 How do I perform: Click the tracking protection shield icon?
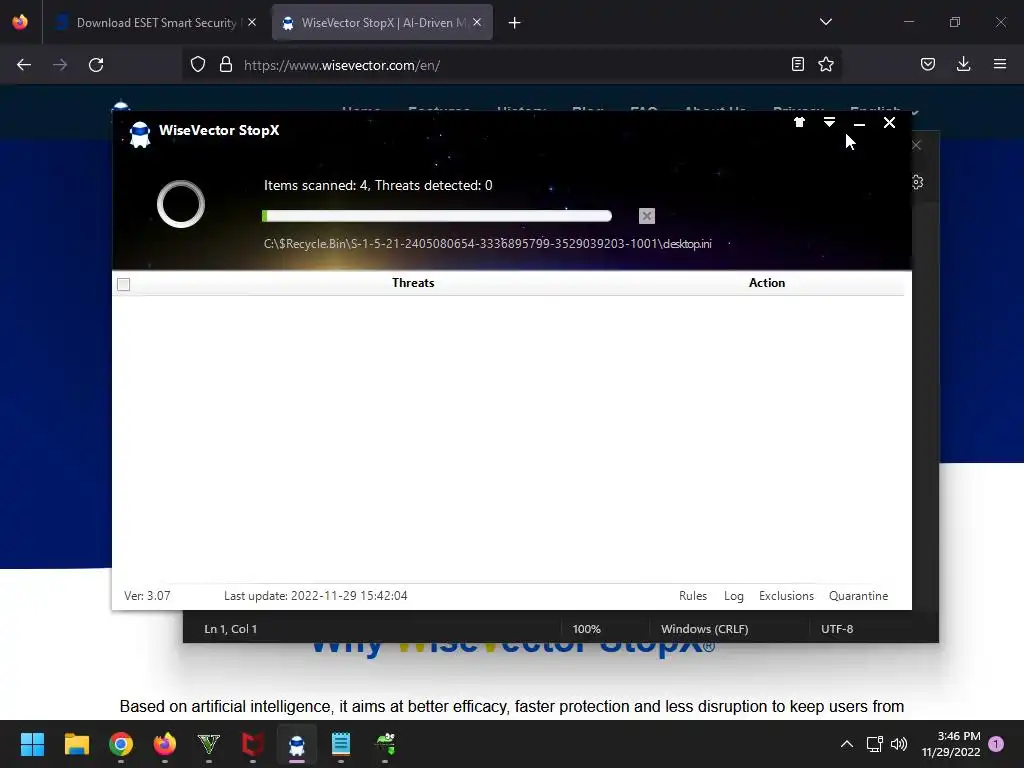(198, 65)
